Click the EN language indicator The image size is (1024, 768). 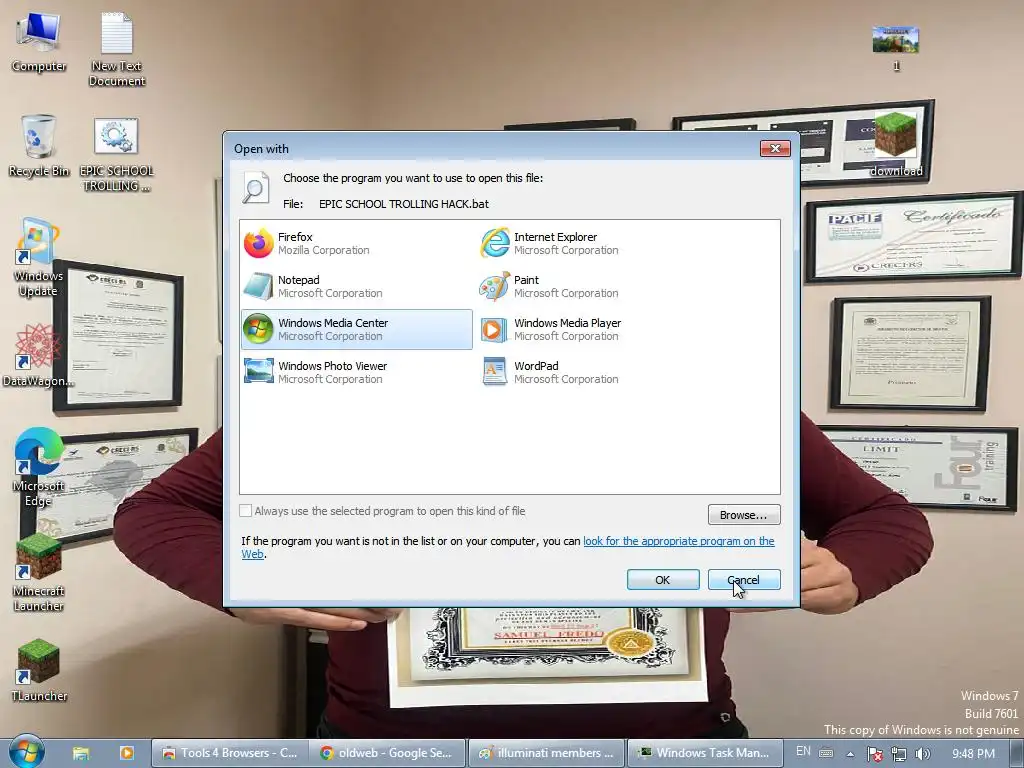click(x=803, y=752)
